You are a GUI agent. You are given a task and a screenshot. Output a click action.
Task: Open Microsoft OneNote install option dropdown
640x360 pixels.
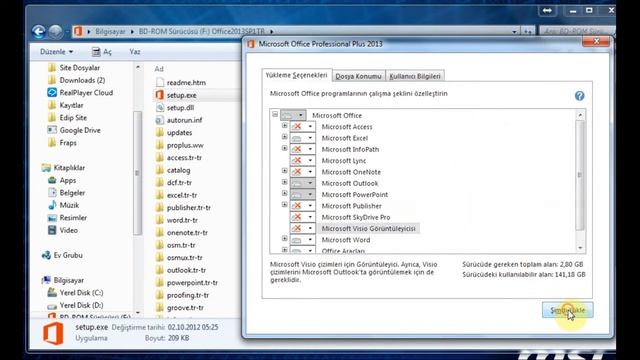(302, 172)
